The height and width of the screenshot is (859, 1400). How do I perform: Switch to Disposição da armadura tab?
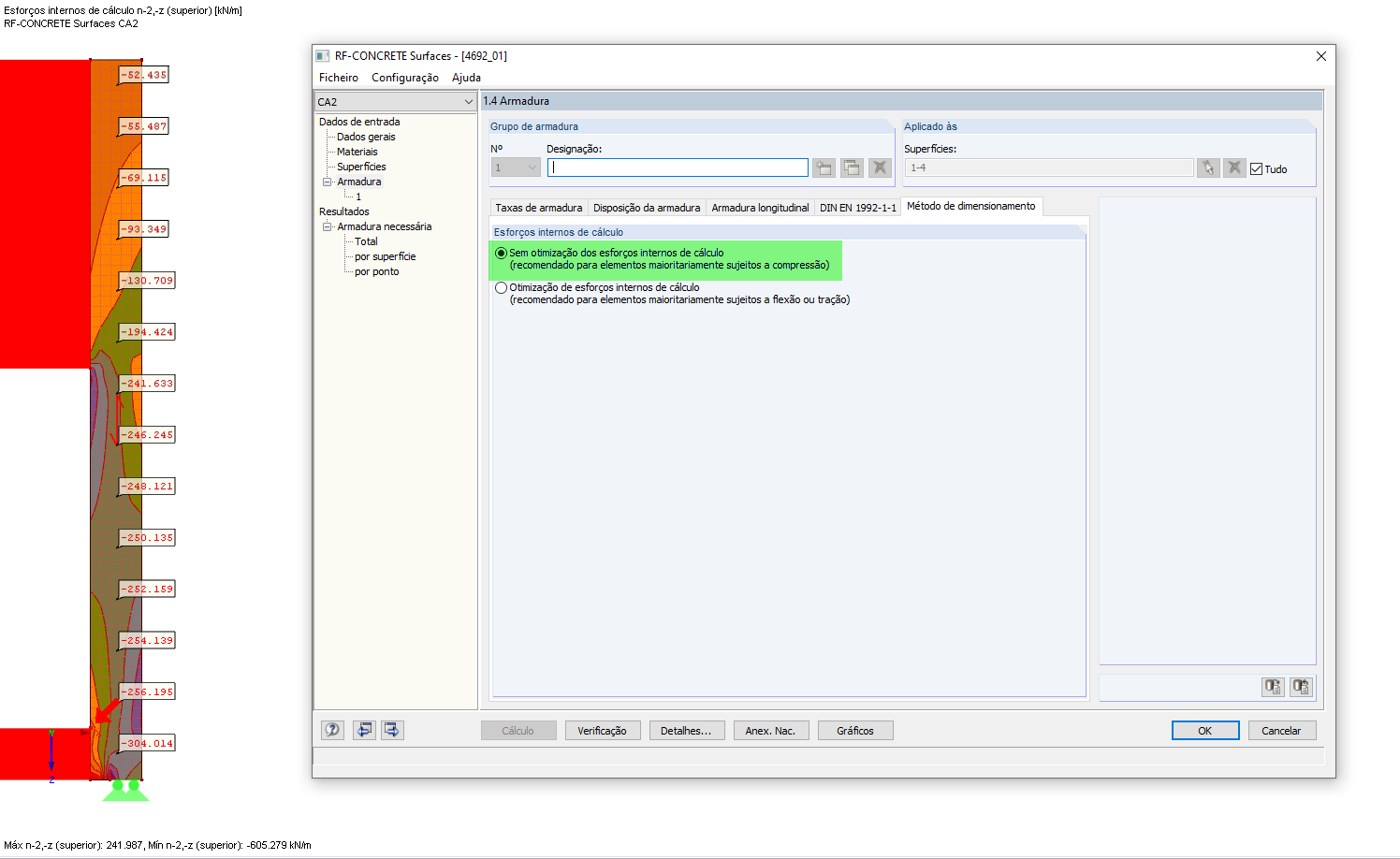click(x=647, y=208)
